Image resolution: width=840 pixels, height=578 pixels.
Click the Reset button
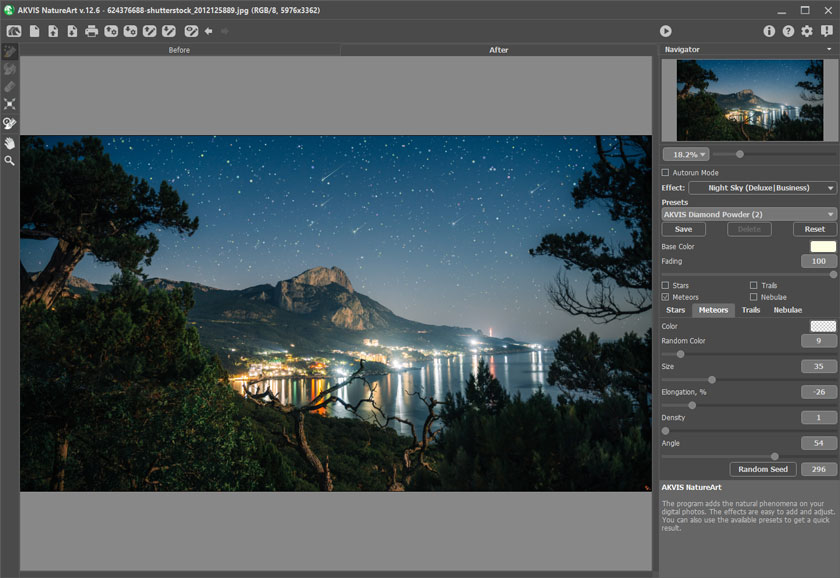point(815,229)
